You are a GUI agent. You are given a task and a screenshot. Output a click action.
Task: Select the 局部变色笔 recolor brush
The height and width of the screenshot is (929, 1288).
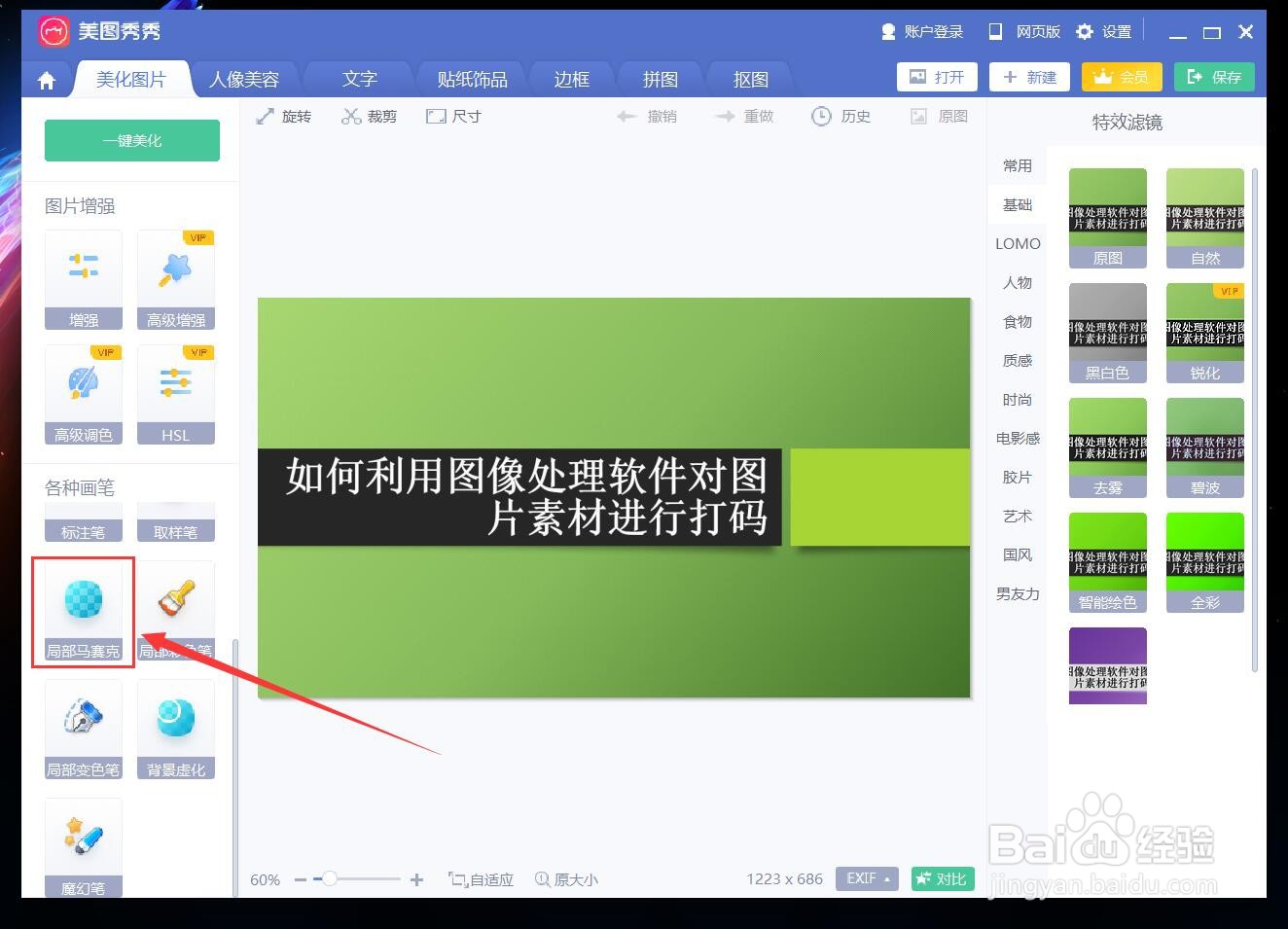click(x=83, y=730)
